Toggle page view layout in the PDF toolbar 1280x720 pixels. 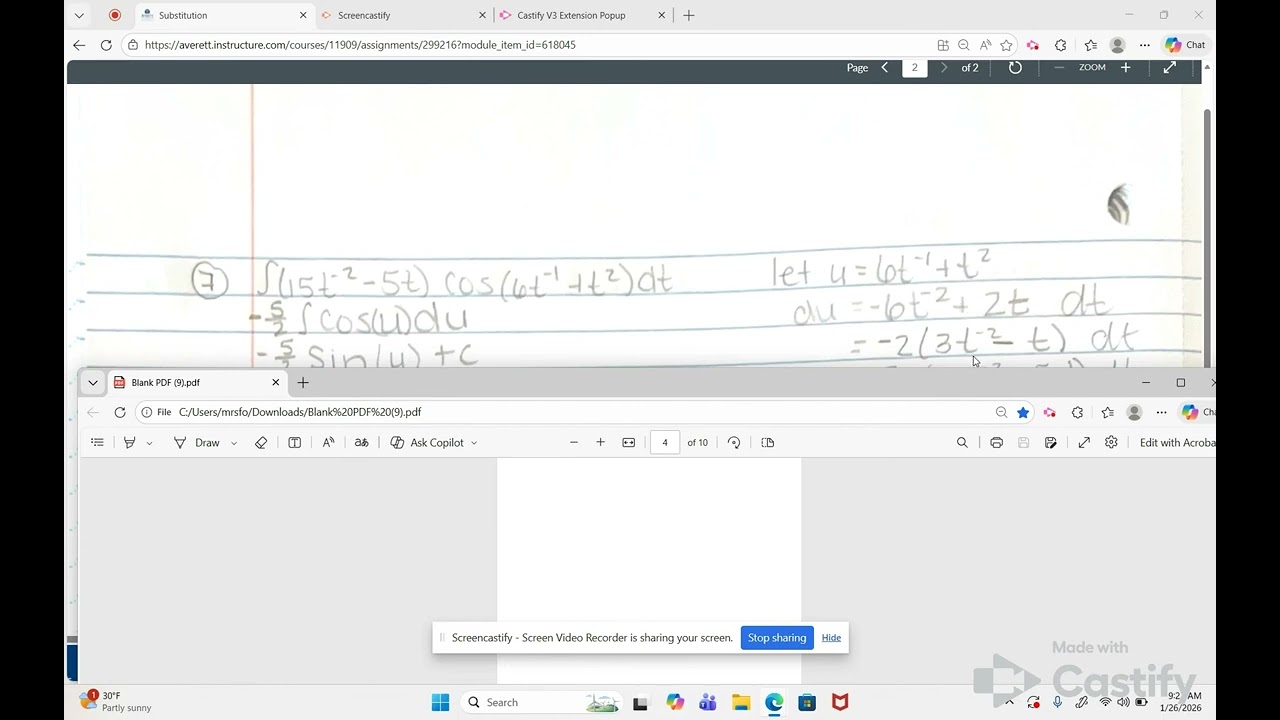768,442
